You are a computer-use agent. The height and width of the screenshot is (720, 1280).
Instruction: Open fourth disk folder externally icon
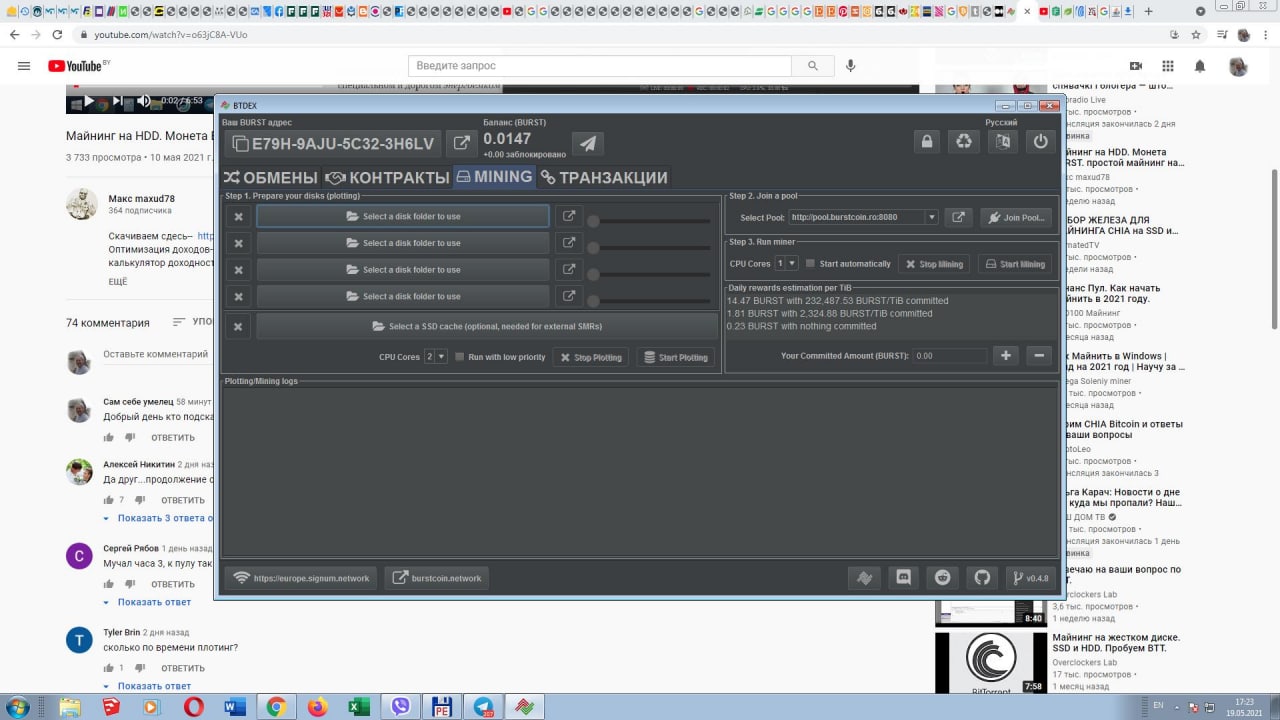tap(569, 297)
